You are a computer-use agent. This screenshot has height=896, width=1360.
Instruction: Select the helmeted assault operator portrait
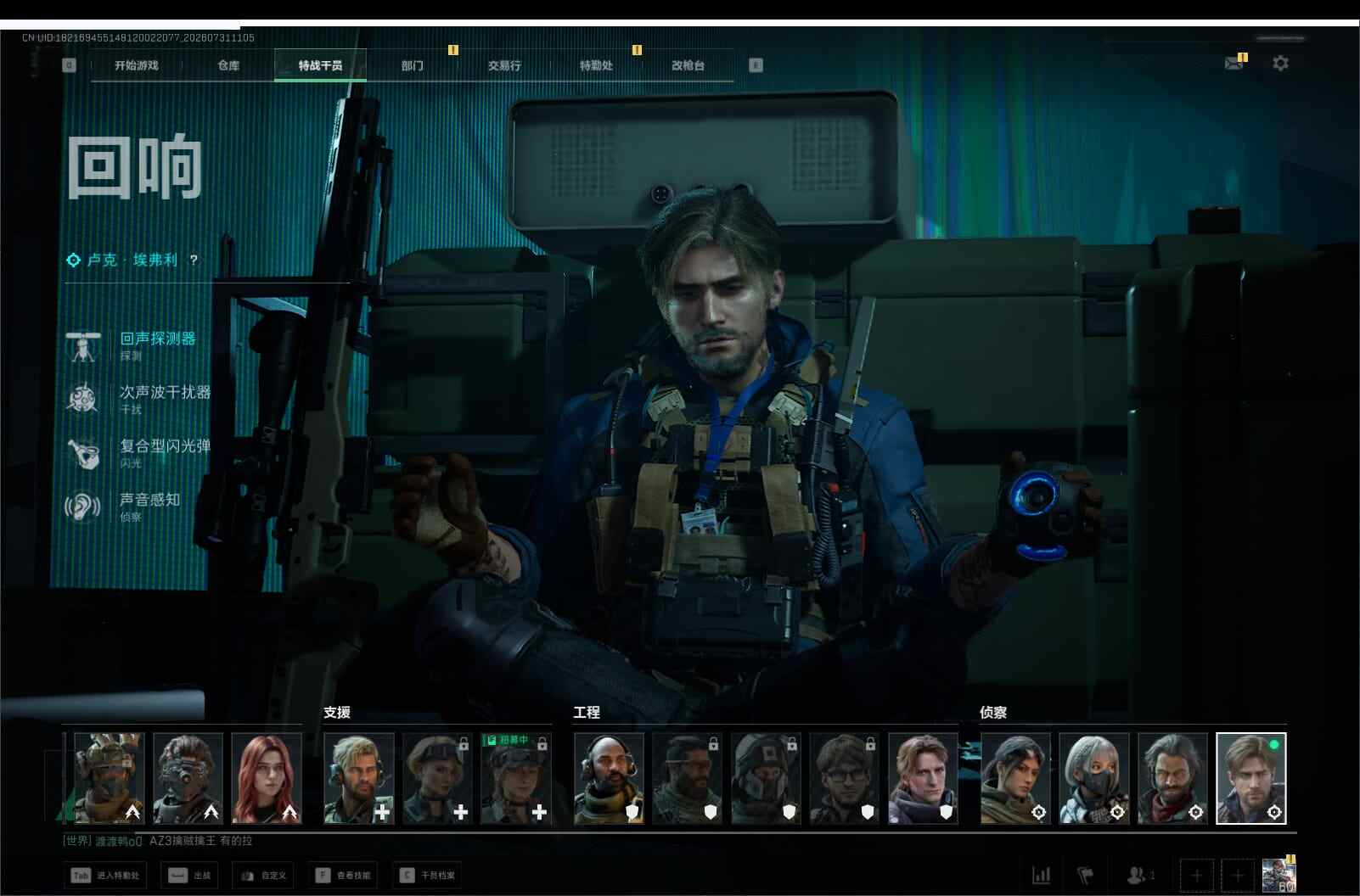(x=110, y=778)
